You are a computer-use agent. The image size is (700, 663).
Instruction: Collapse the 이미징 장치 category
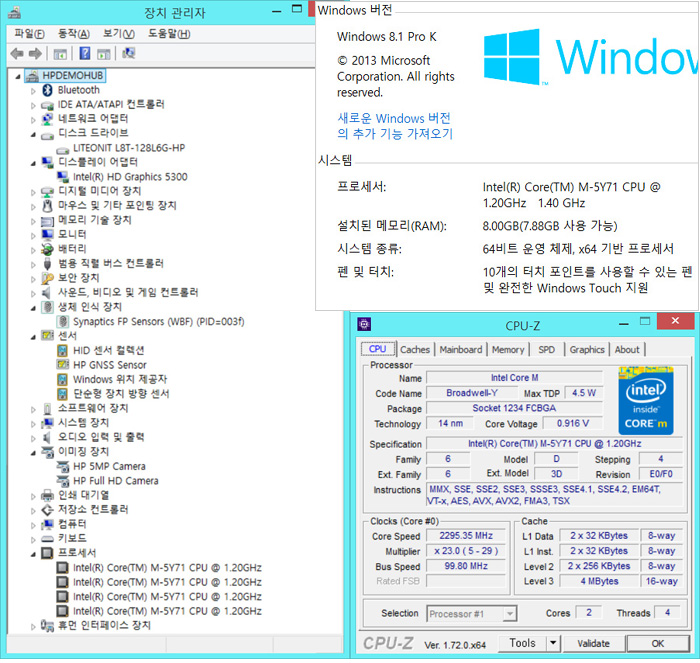[33, 453]
